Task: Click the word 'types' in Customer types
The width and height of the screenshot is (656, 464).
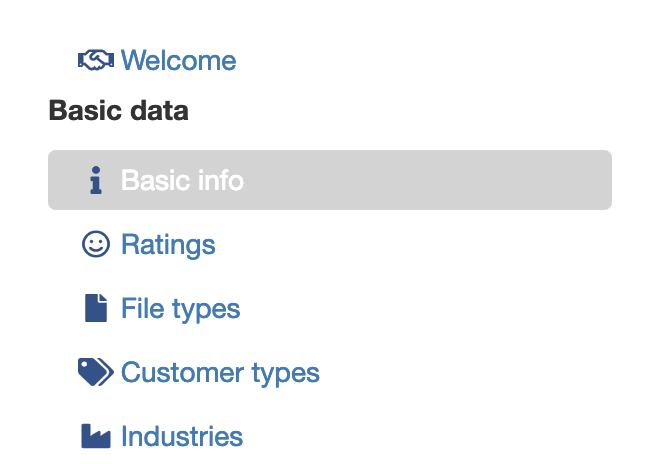Action: (x=285, y=374)
